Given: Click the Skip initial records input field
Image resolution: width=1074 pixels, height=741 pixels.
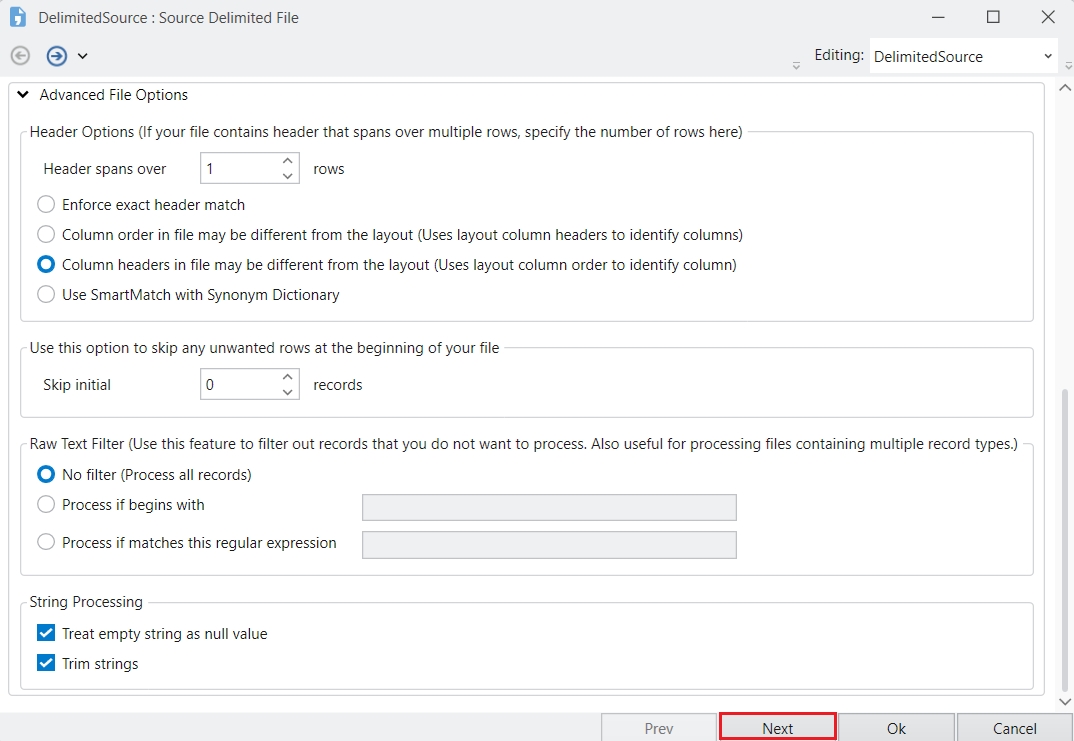Looking at the screenshot, I should click(237, 385).
